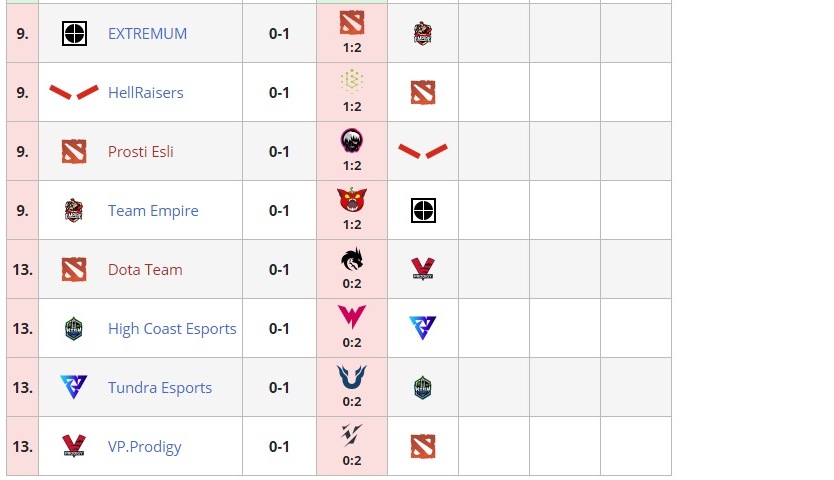This screenshot has width=834, height=480.
Task: Click the HellRaisers logo beside its team name
Action: [x=74, y=93]
